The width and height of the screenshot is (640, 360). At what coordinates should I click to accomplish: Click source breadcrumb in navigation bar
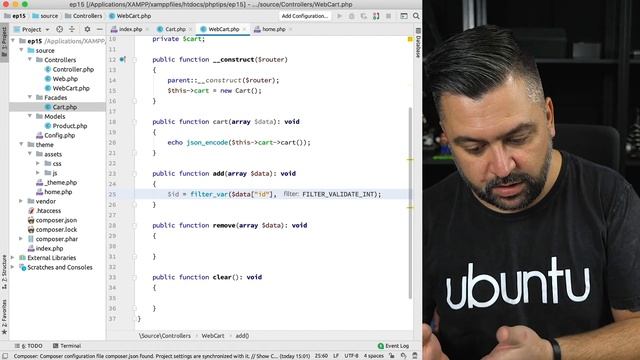[x=45, y=16]
